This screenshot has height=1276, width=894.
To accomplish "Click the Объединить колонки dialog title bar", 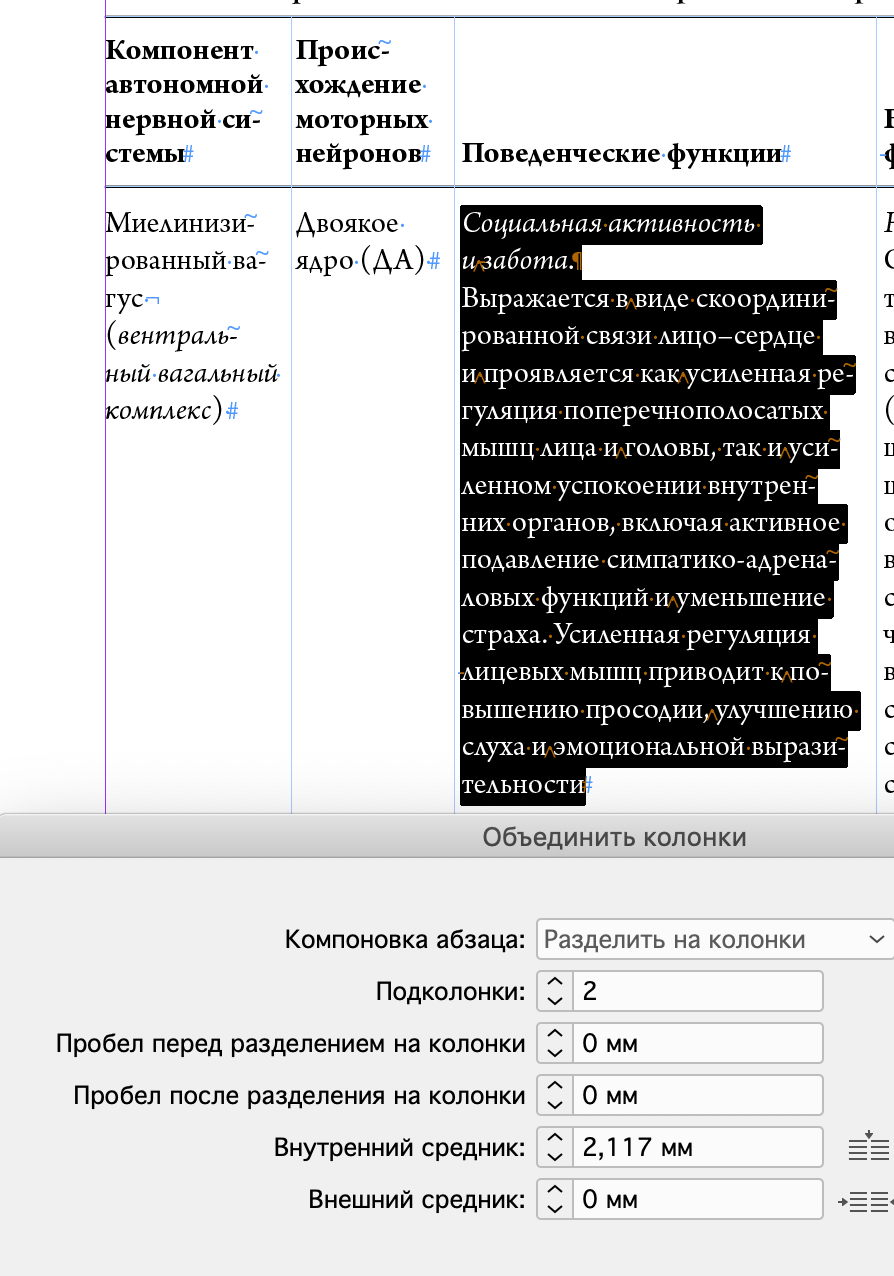I will 613,837.
